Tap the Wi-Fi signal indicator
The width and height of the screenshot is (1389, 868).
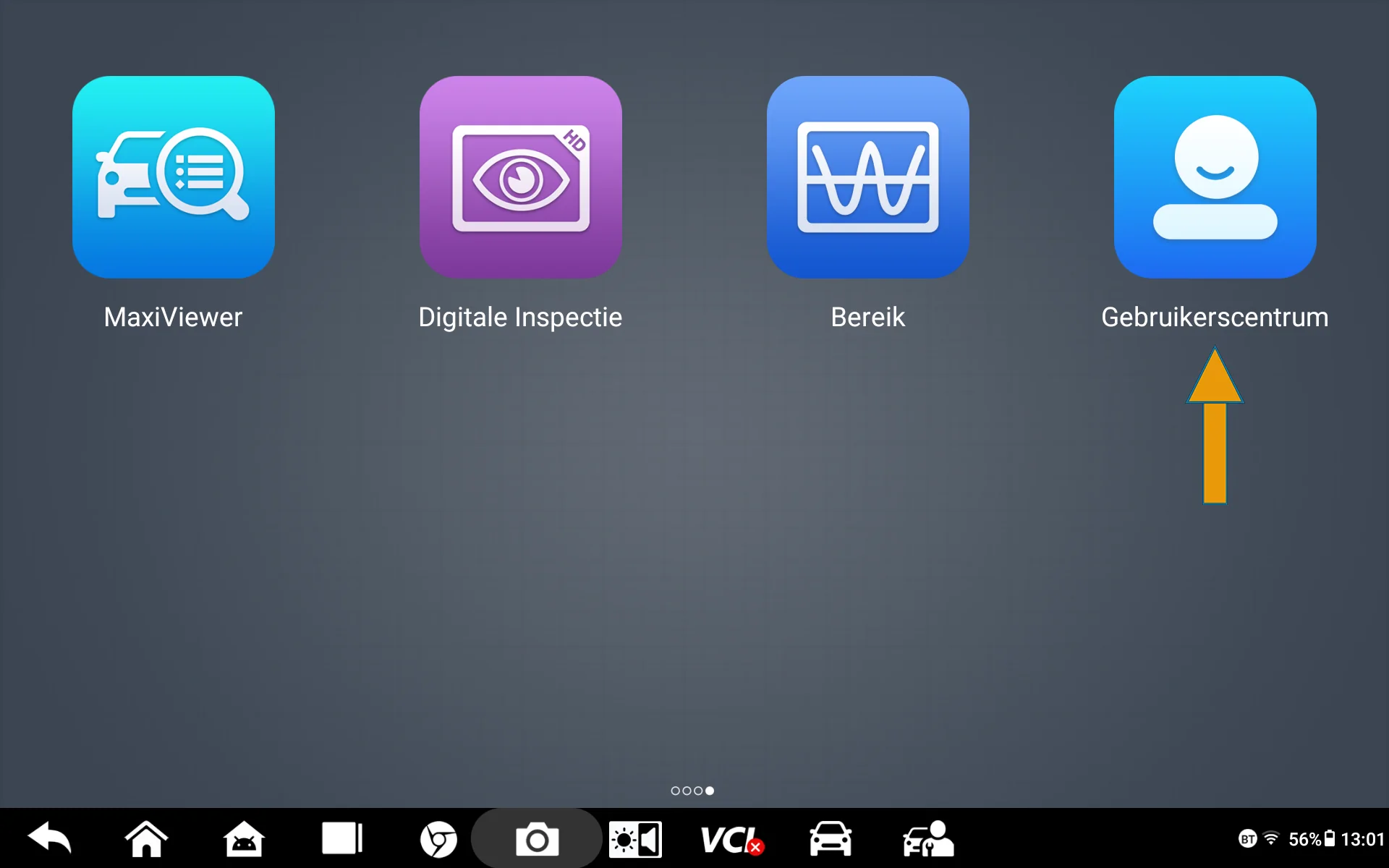1271,838
